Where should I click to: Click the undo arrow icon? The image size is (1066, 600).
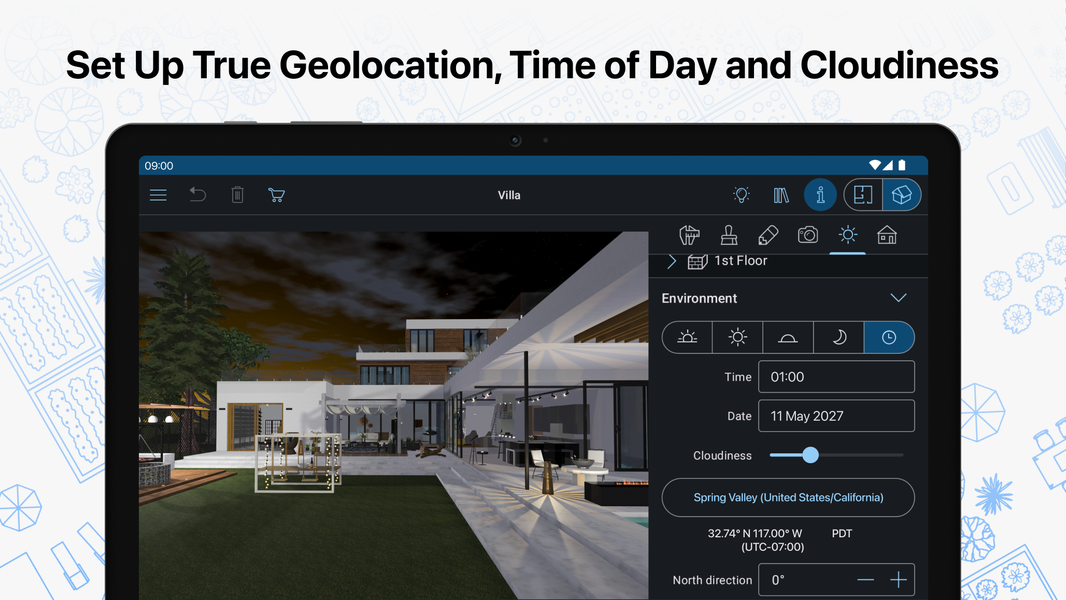pyautogui.click(x=198, y=195)
